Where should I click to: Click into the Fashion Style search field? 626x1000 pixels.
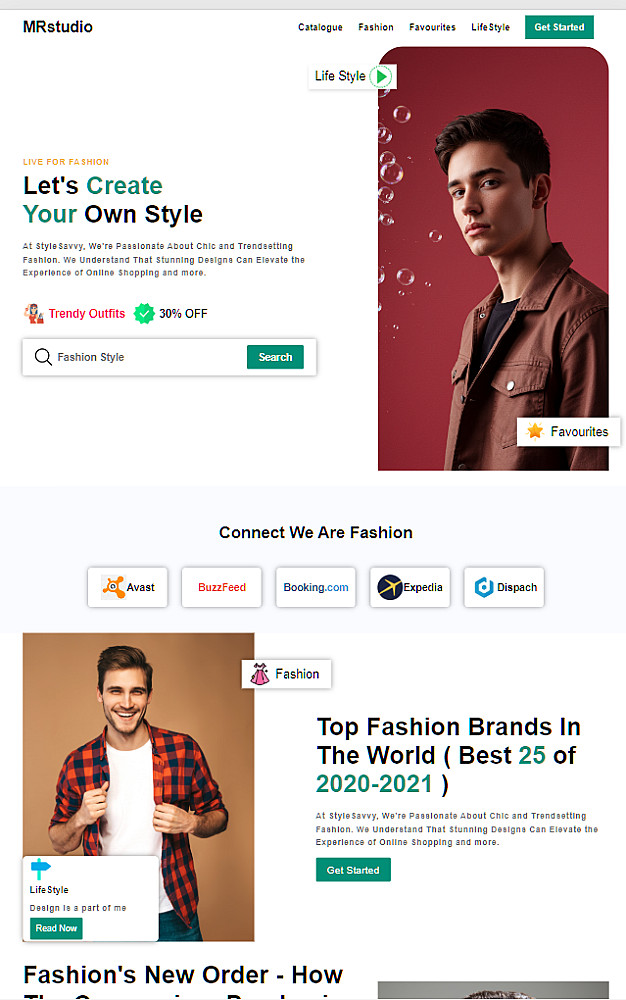(148, 357)
